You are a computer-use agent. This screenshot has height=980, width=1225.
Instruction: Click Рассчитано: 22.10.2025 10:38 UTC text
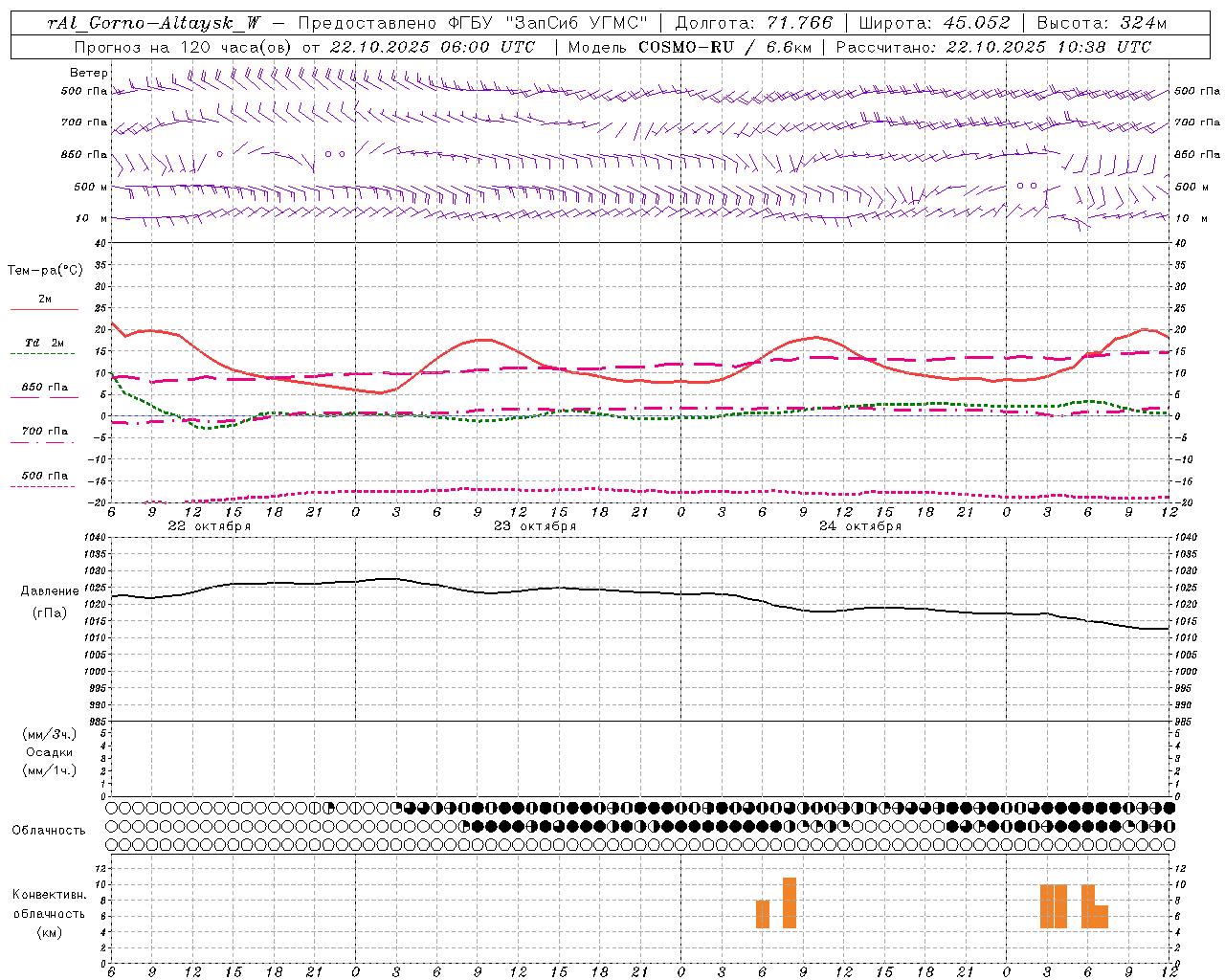pyautogui.click(x=993, y=47)
